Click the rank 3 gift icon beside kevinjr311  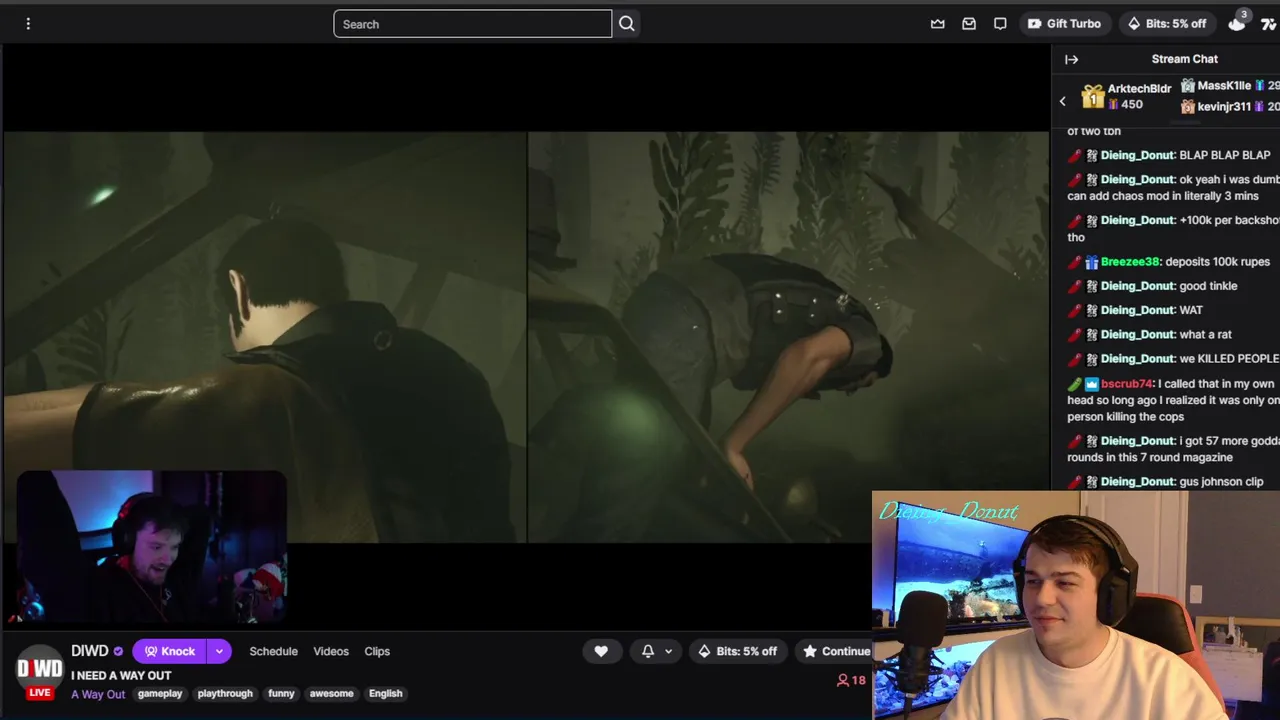coord(1188,106)
